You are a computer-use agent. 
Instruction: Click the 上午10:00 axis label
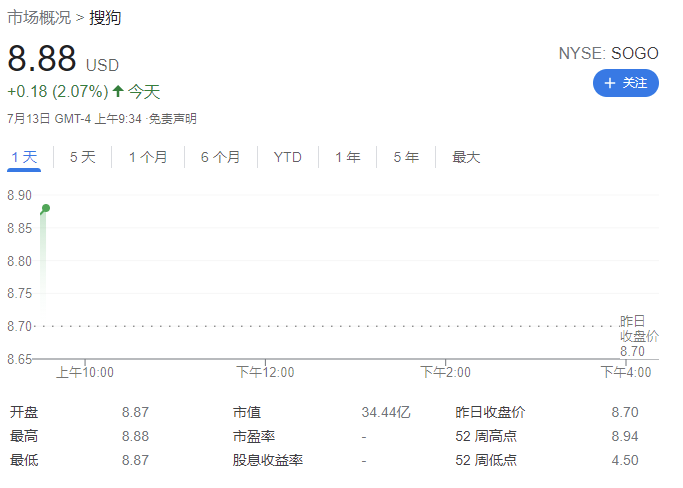pos(85,372)
